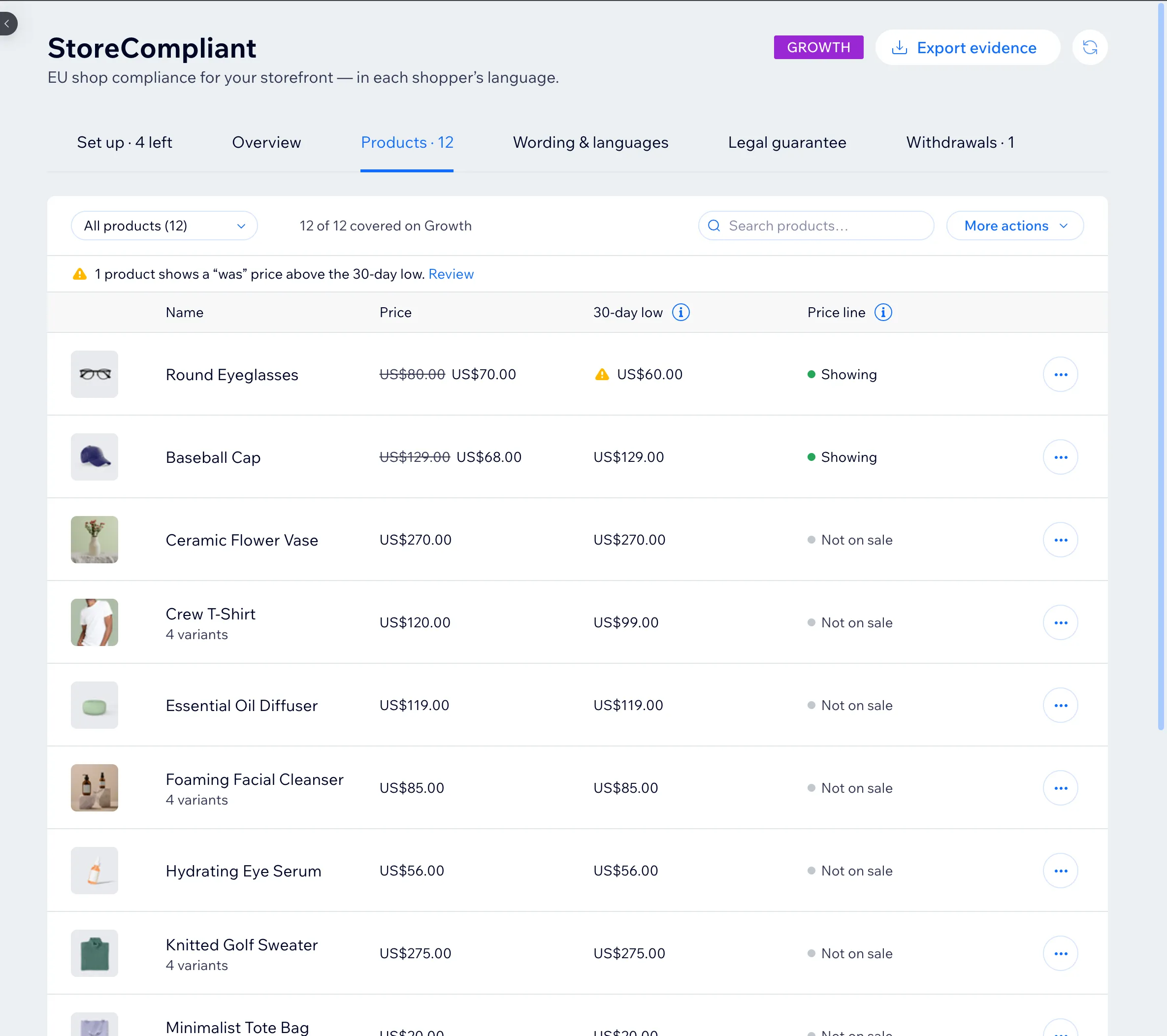This screenshot has height=1036, width=1167.
Task: Open more options for Ceramic Flower Vase
Action: coord(1060,540)
